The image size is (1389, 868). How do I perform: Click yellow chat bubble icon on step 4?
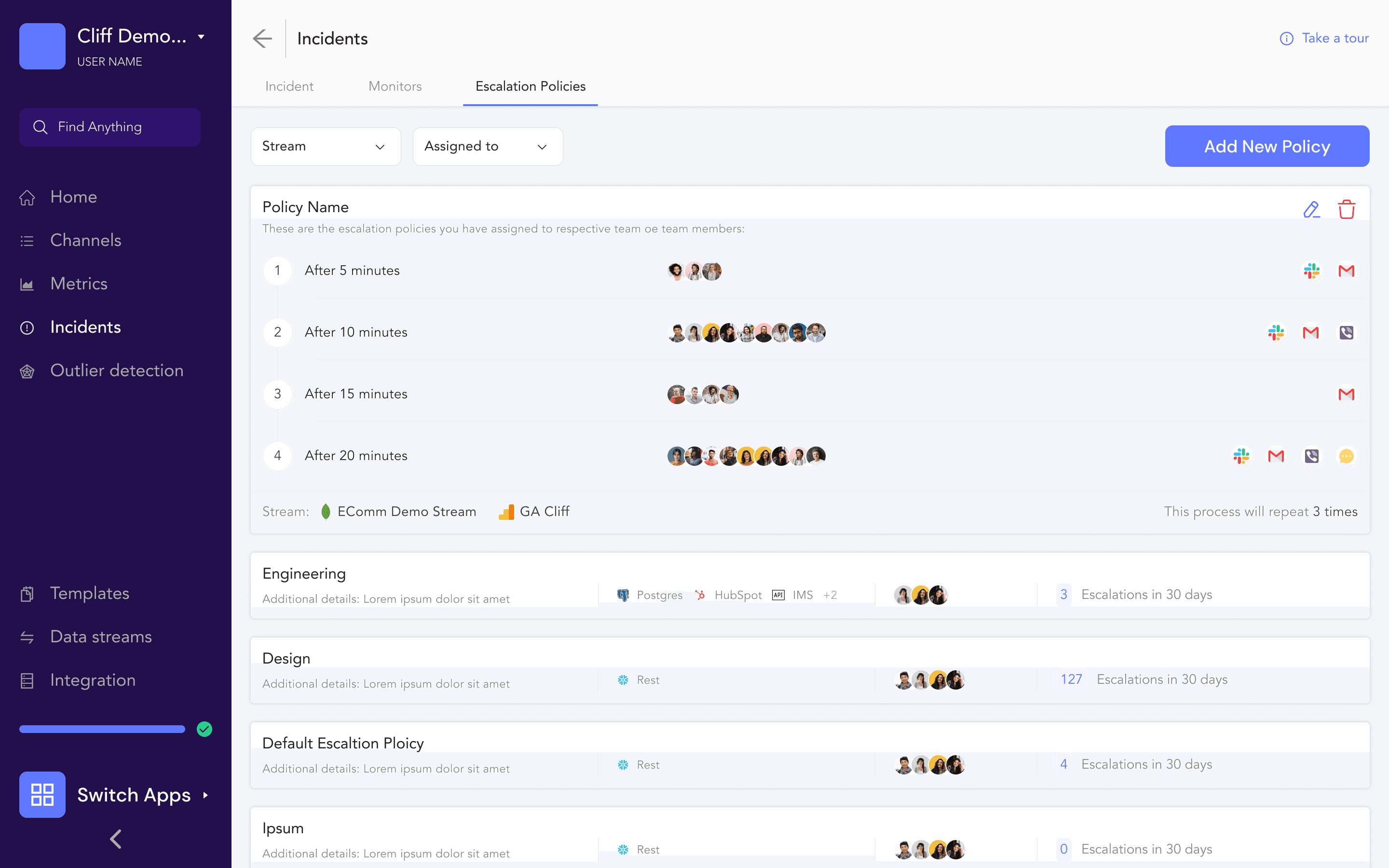point(1346,456)
